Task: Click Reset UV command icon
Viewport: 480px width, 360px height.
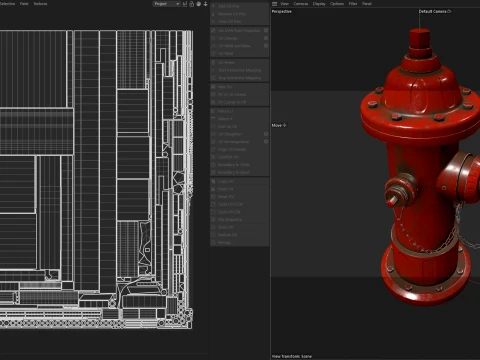Action: (x=214, y=197)
